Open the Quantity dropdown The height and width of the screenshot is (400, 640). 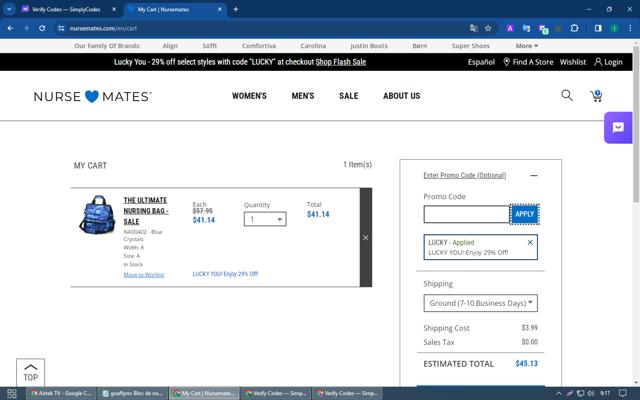265,219
